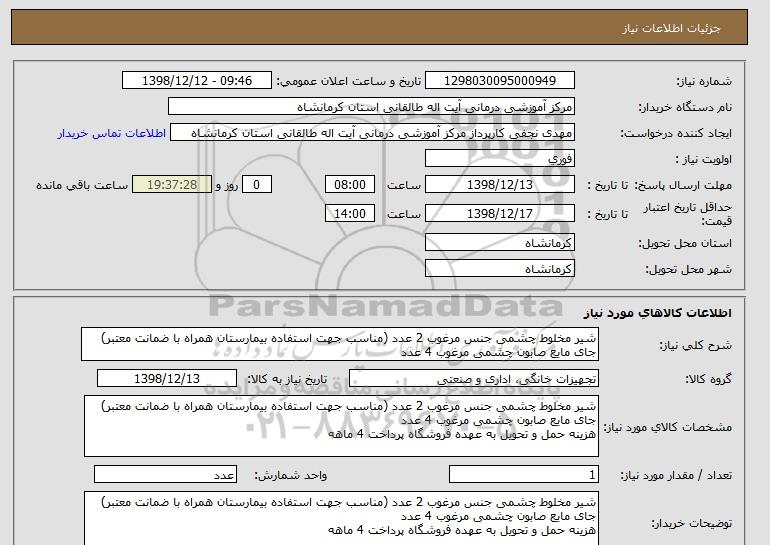Click the مهلت ارسال پاسخ label
Image resolution: width=770 pixels, height=545 pixels.
point(683,186)
